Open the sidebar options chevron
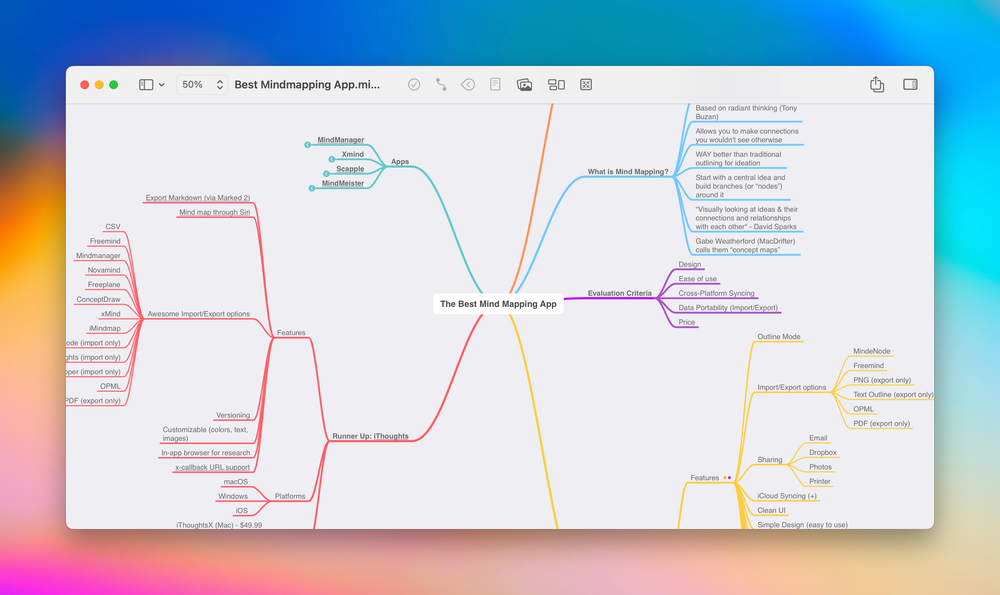Viewport: 1000px width, 595px height. click(160, 84)
